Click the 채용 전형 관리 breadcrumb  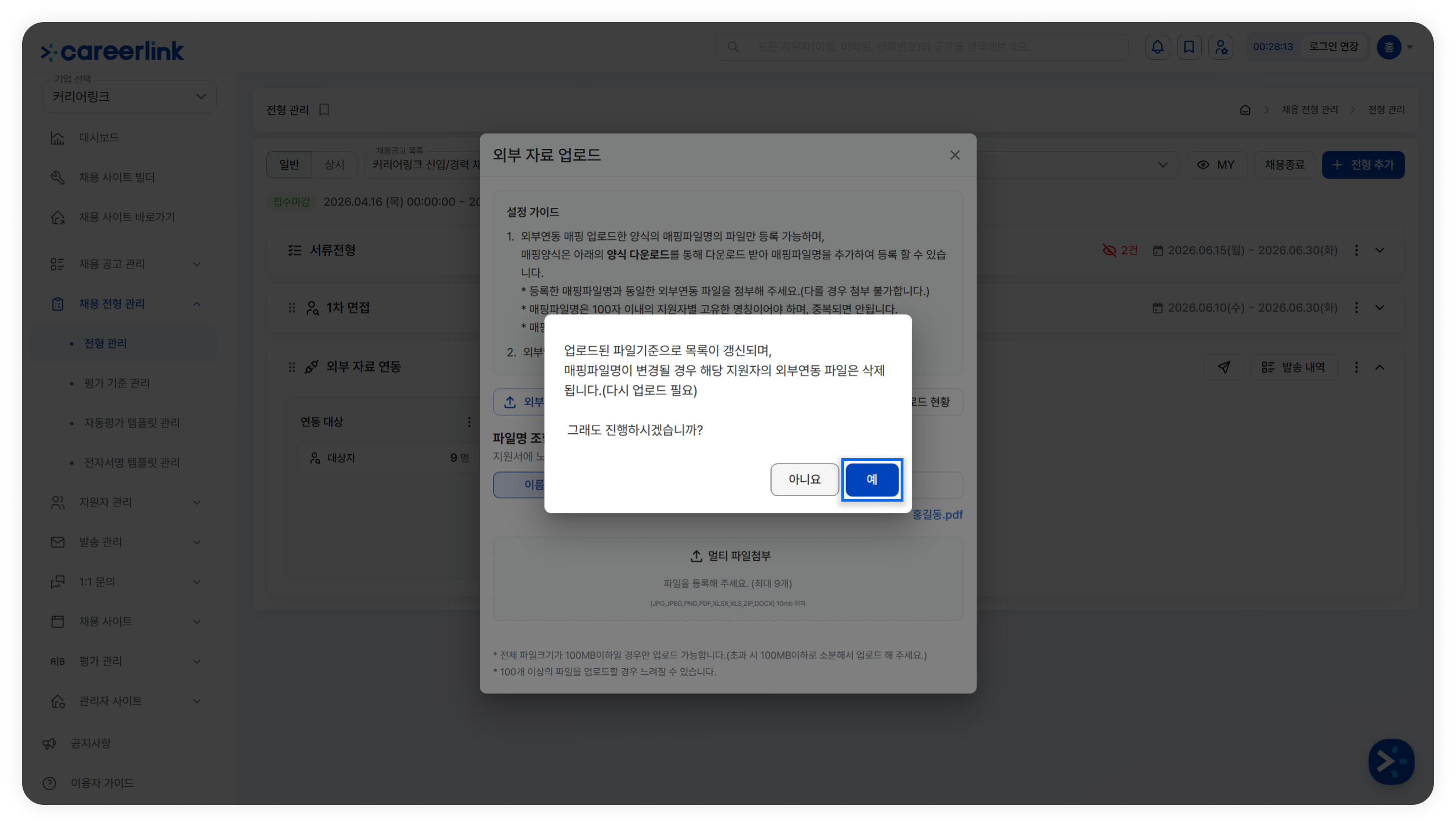coord(1309,110)
